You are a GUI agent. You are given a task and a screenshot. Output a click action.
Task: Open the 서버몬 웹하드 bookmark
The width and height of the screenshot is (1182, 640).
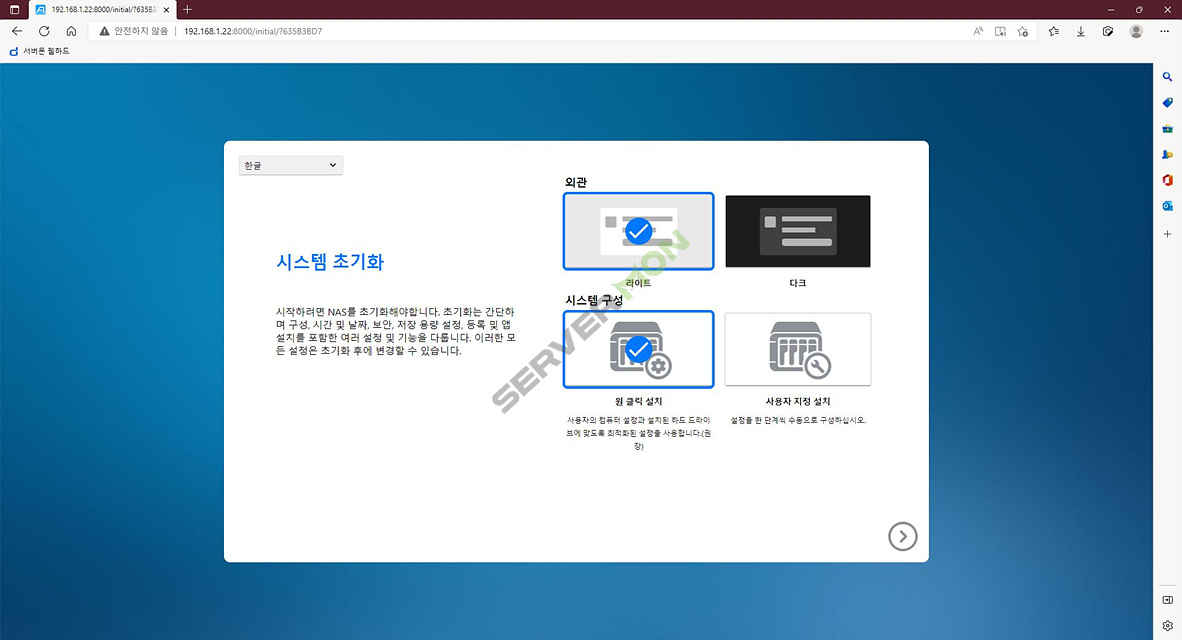point(39,51)
